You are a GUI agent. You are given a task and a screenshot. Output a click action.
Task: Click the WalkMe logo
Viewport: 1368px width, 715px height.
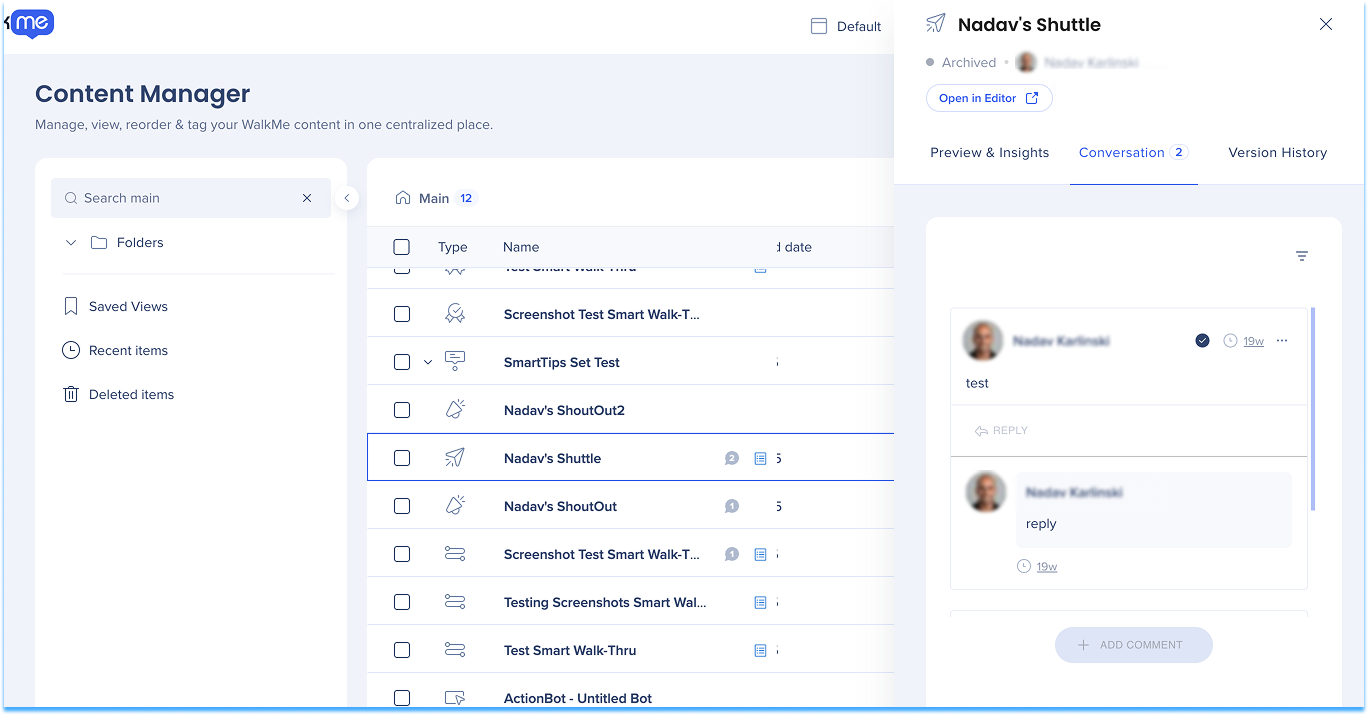click(30, 23)
